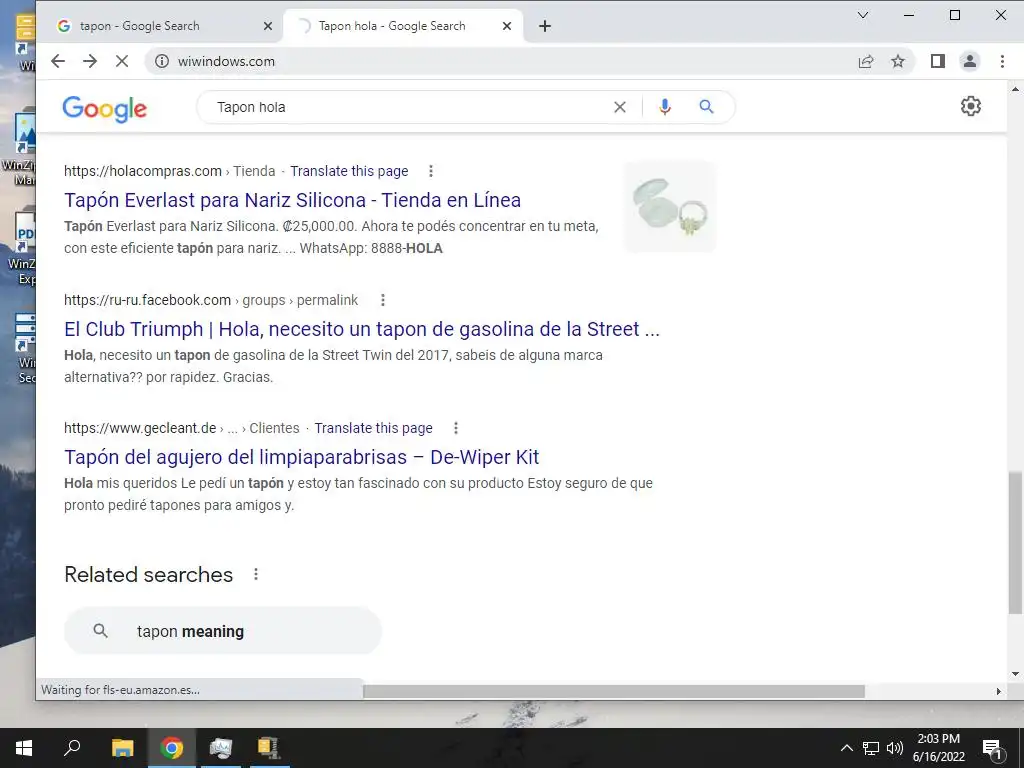Screen dimensions: 1024x768
Task: Share this page icon in address bar
Action: (x=866, y=61)
